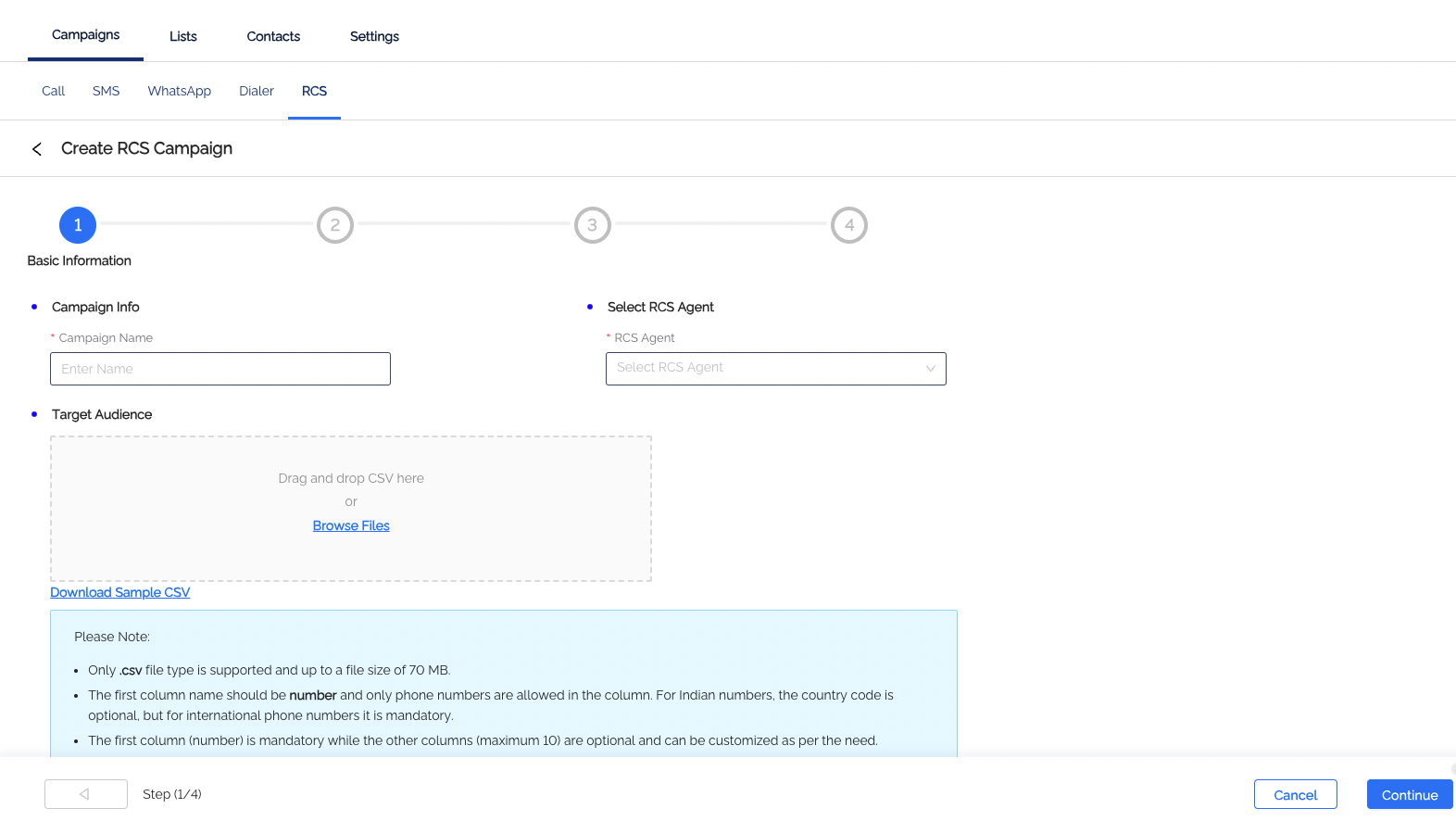Click the 'Target Audience' section heading
The height and width of the screenshot is (821, 1456).
tap(102, 414)
